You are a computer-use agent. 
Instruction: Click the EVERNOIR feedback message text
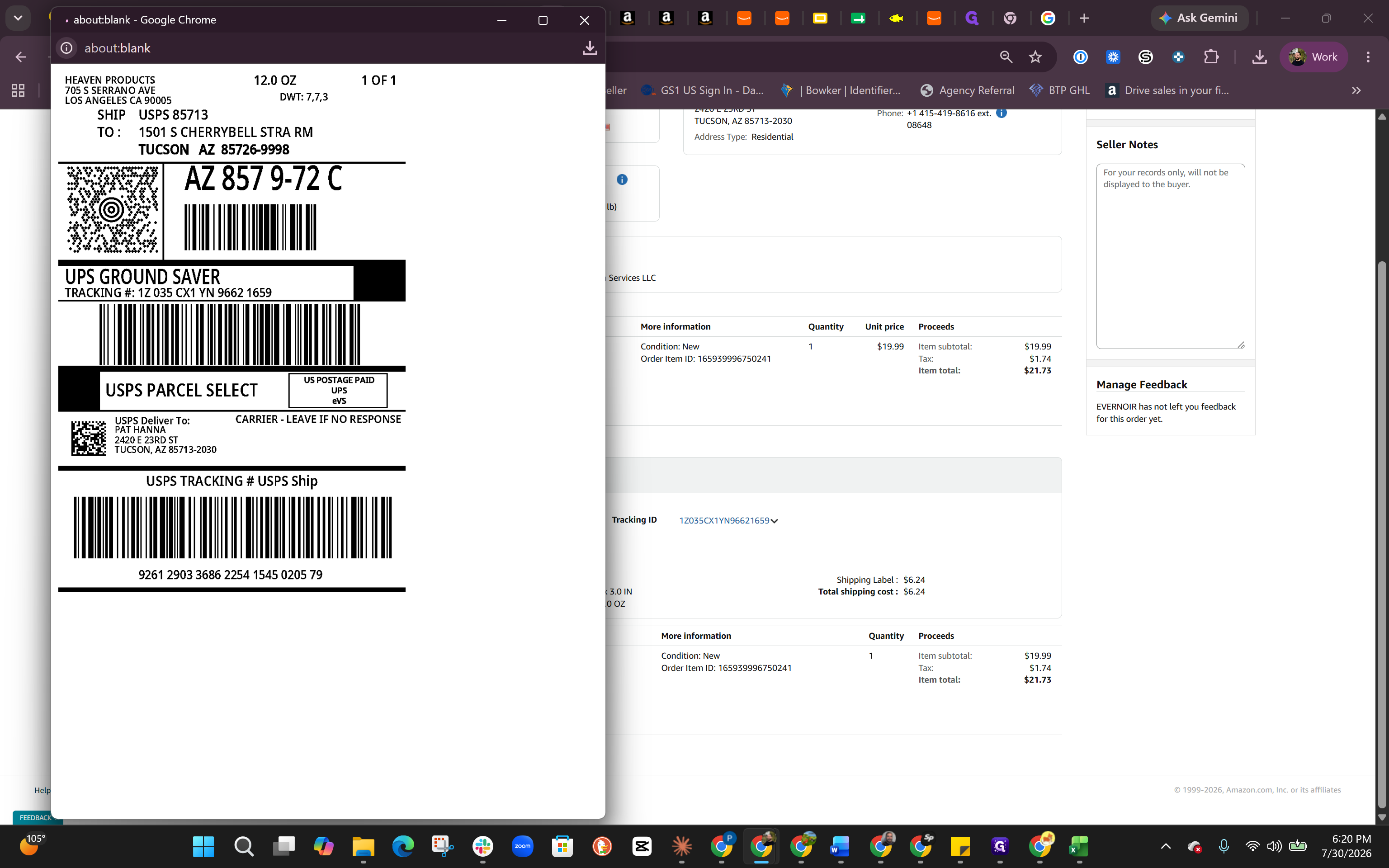point(1166,413)
